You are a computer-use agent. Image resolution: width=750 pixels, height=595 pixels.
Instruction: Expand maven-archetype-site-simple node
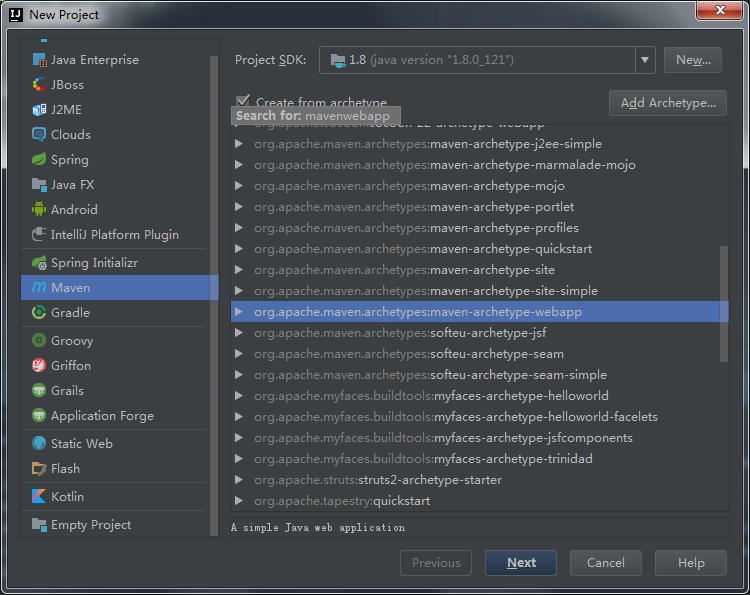click(239, 291)
